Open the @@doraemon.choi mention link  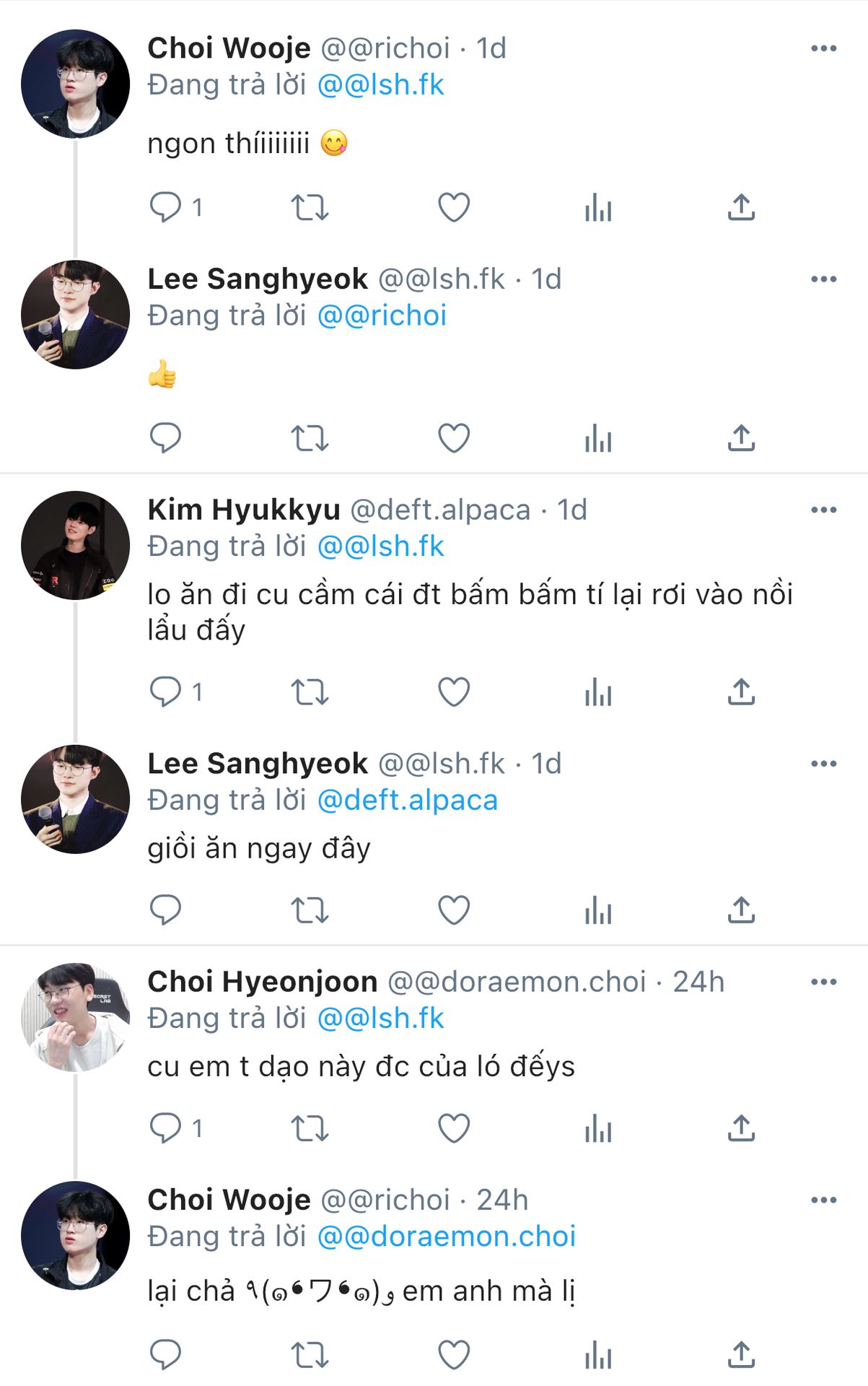point(447,1237)
